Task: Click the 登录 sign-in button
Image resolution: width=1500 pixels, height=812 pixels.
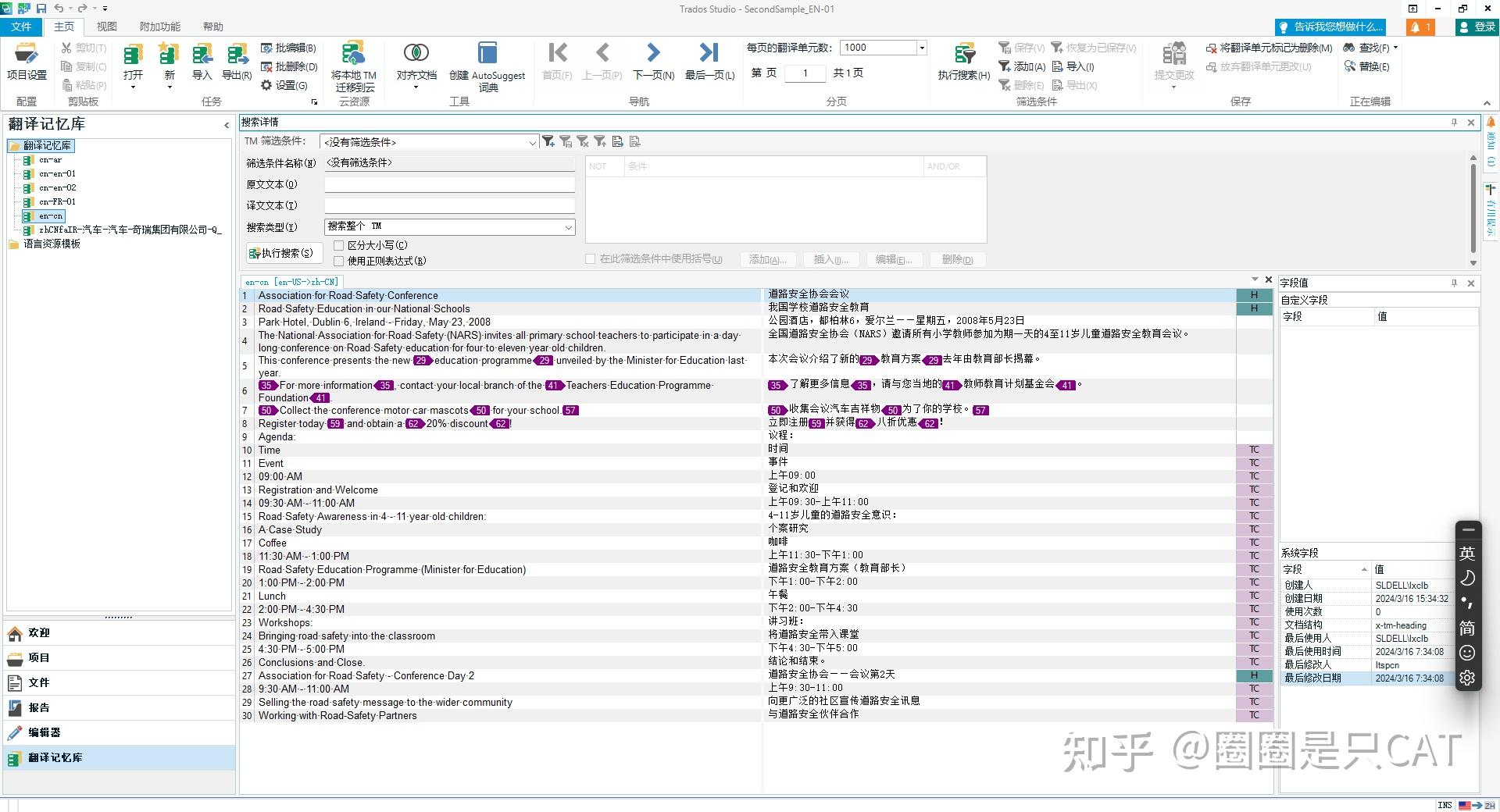Action: click(x=1477, y=27)
